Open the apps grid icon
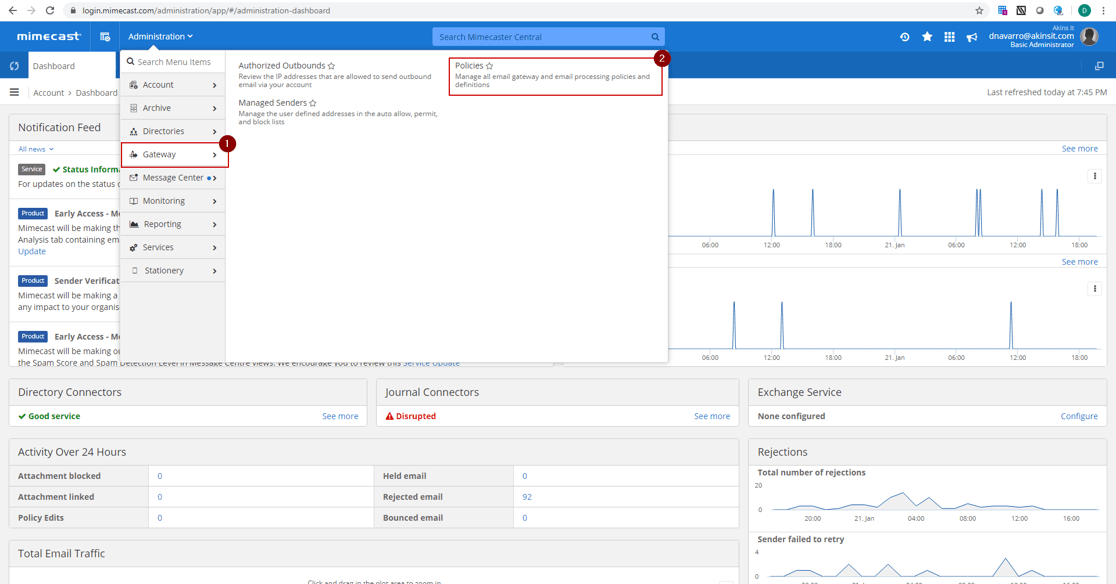This screenshot has height=584, width=1116. click(949, 36)
